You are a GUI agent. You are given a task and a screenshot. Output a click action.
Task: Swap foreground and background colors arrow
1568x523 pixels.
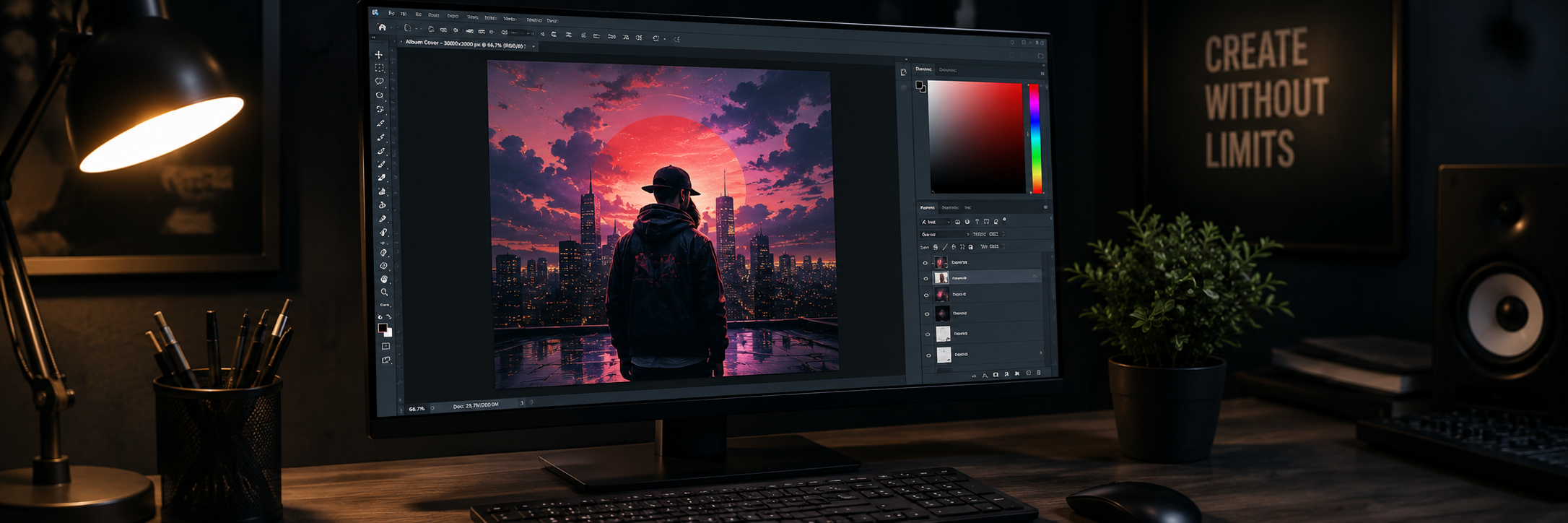(389, 317)
